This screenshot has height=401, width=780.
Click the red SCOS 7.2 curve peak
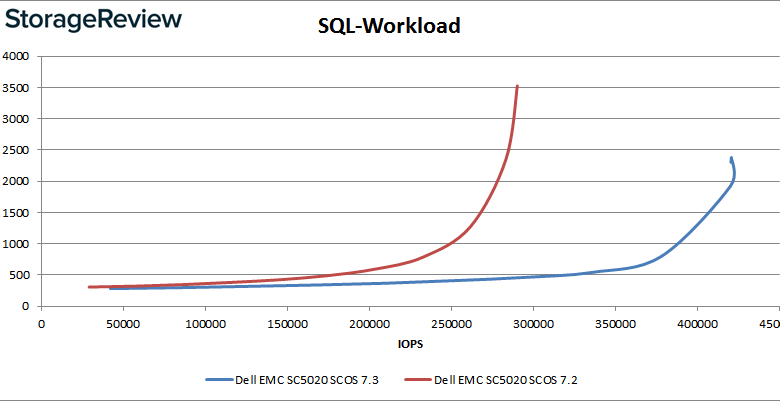pyautogui.click(x=517, y=87)
